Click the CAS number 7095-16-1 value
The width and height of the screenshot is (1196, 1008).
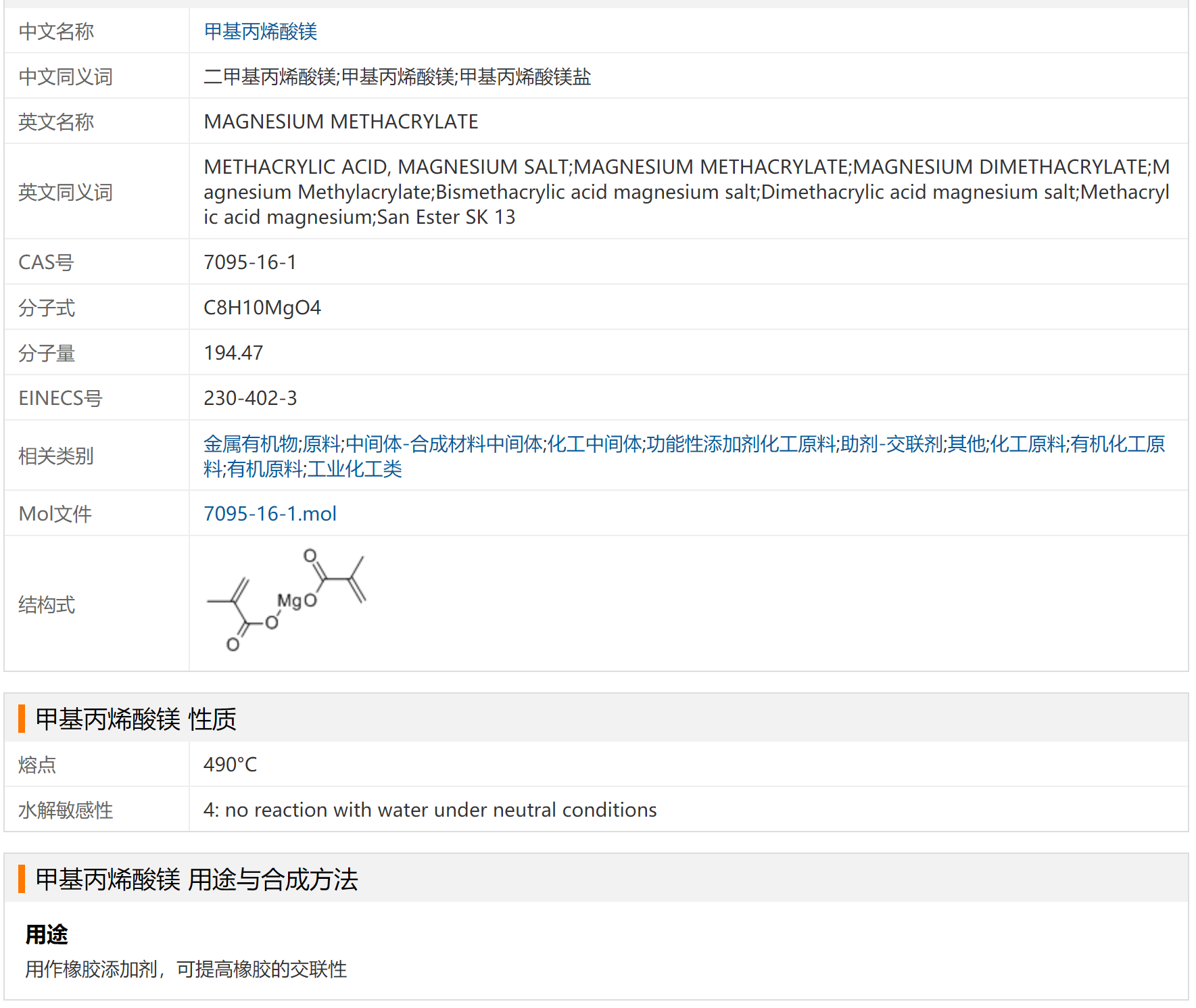point(250,262)
